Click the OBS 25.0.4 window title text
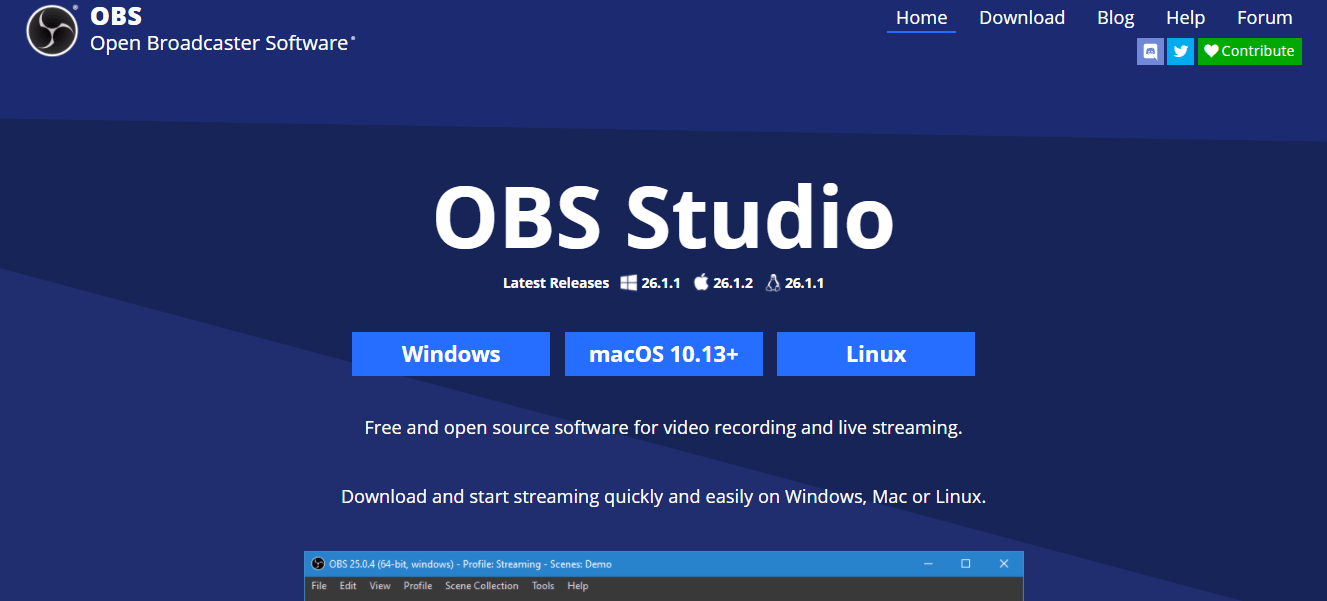 (470, 564)
